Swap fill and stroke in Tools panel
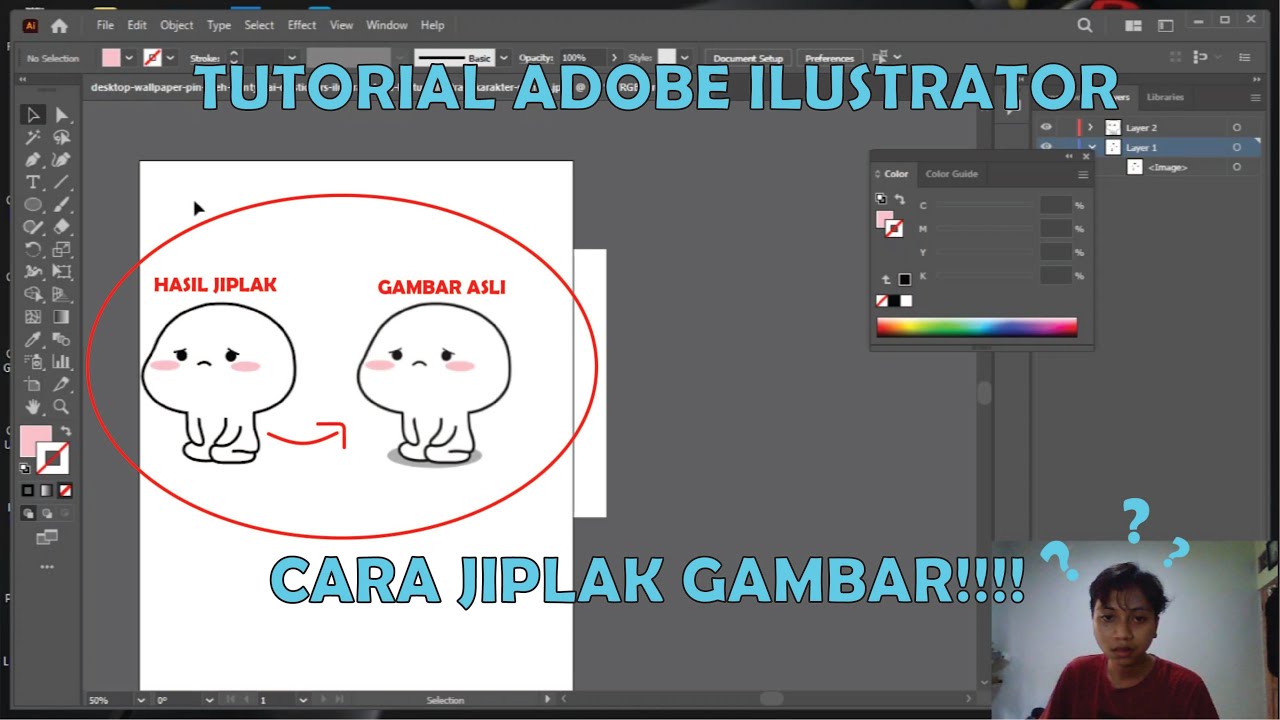Viewport: 1280px width, 720px height. pos(66,431)
